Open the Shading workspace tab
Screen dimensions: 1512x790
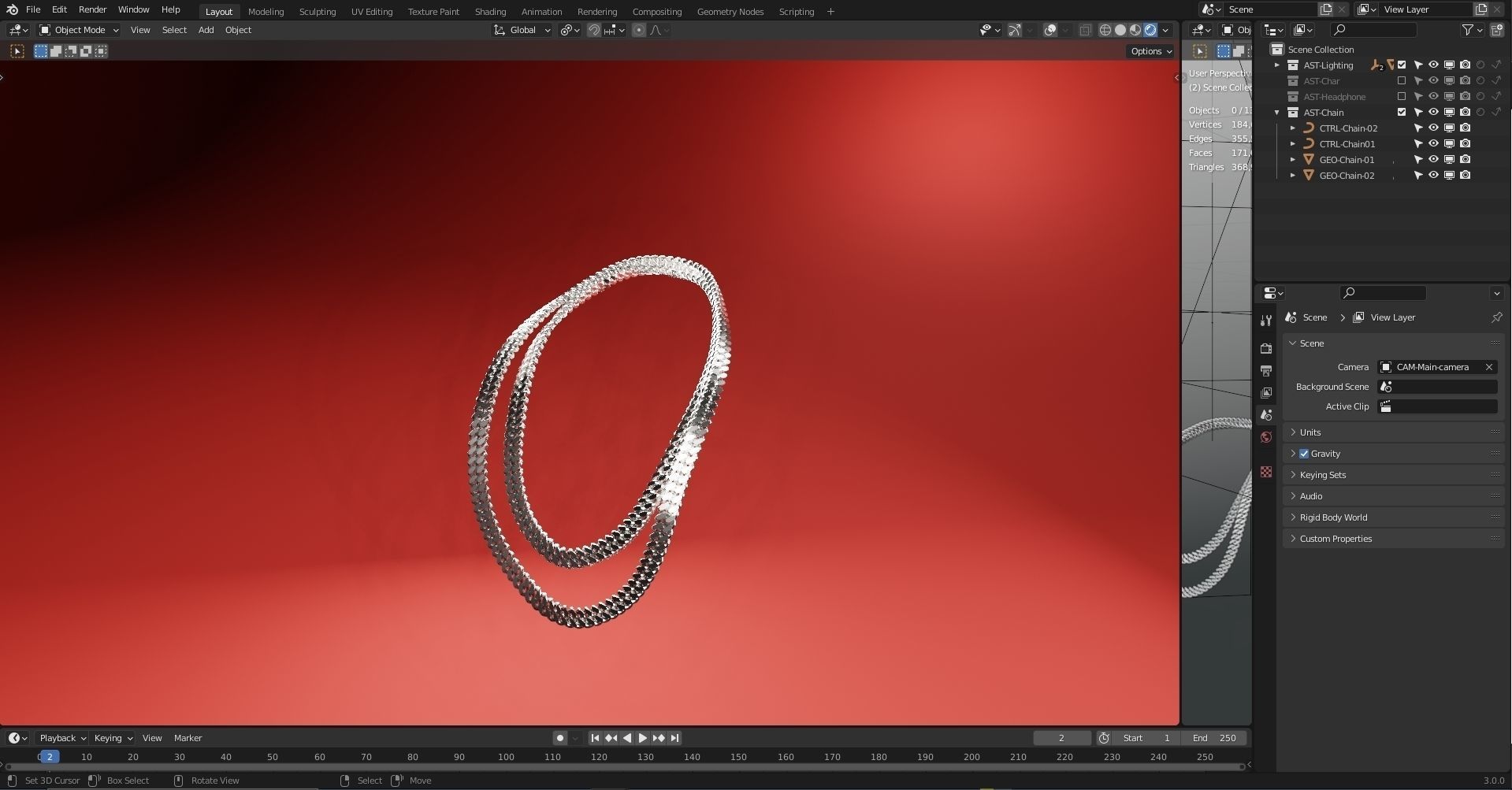(490, 12)
